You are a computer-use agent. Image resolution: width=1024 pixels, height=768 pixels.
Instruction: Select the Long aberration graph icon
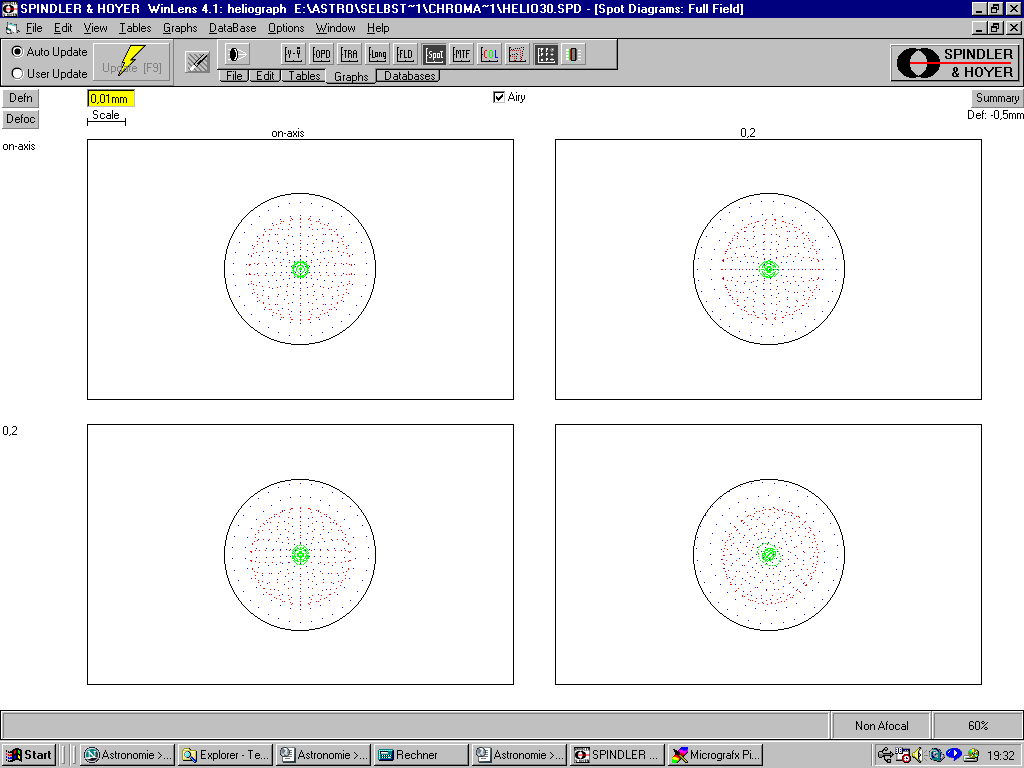pyautogui.click(x=378, y=54)
